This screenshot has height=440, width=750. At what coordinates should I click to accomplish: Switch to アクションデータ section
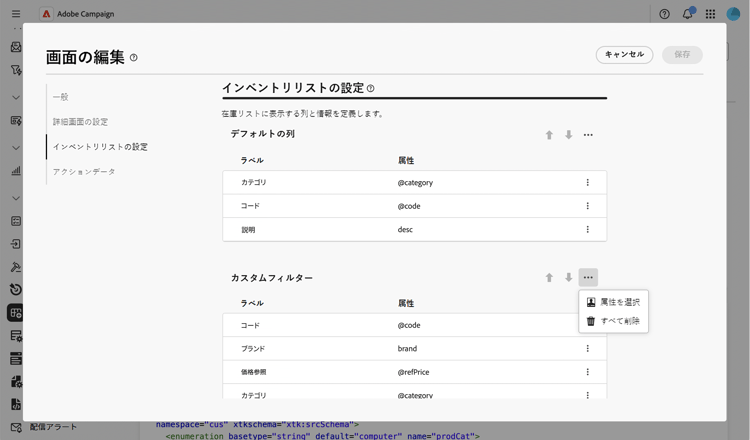pos(84,172)
